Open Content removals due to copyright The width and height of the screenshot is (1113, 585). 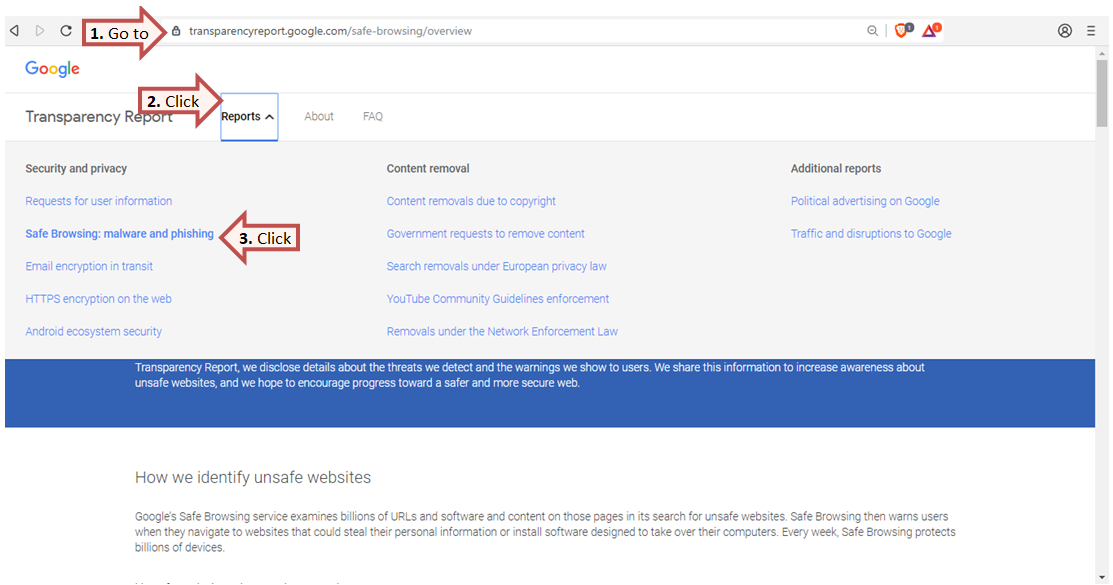tap(471, 201)
